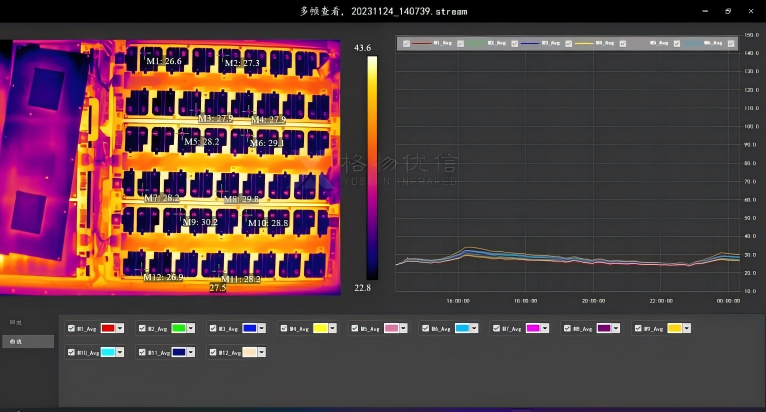The height and width of the screenshot is (412, 766).
Task: Toggle the M3_Avg checkbox beside the blue swatch
Action: (213, 328)
